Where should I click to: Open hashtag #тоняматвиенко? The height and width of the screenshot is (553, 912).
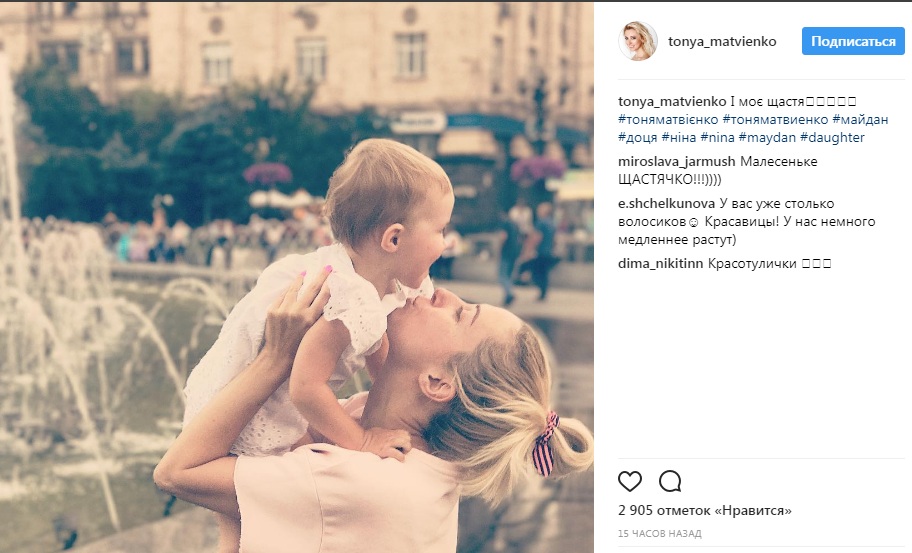[775, 120]
